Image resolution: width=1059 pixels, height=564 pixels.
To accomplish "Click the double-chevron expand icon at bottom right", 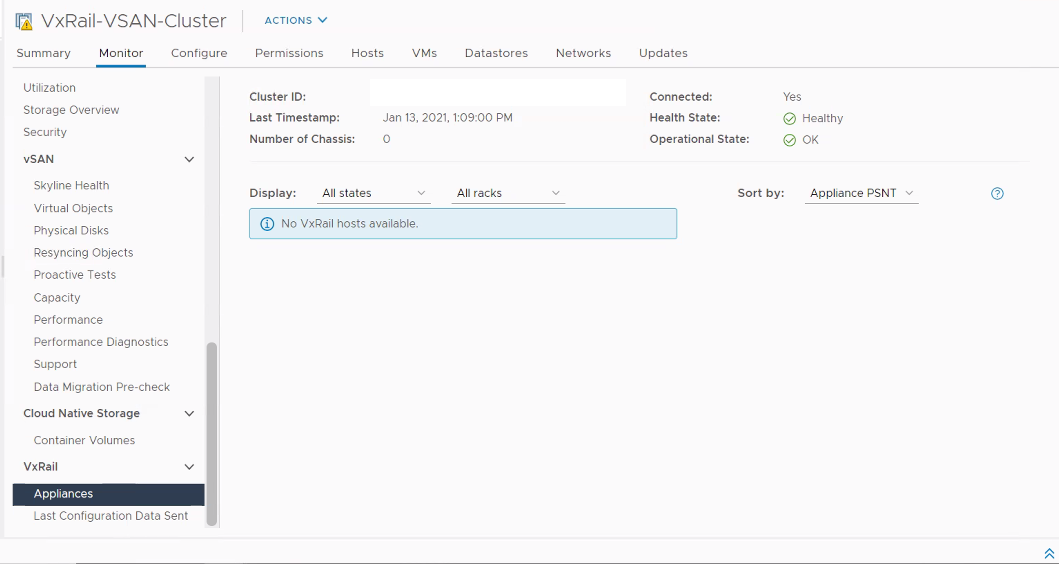I will (x=1049, y=553).
